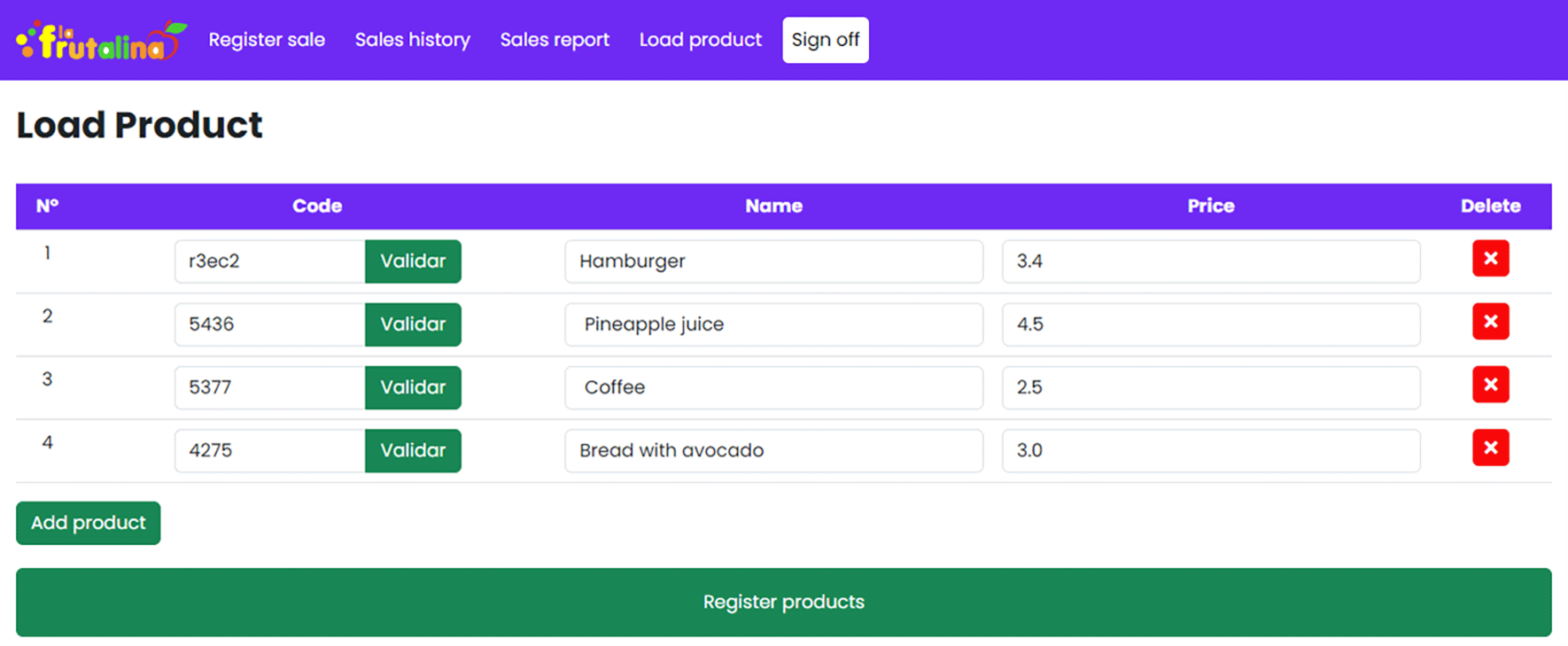
Task: Focus the price field showing 4.5
Action: 1210,324
